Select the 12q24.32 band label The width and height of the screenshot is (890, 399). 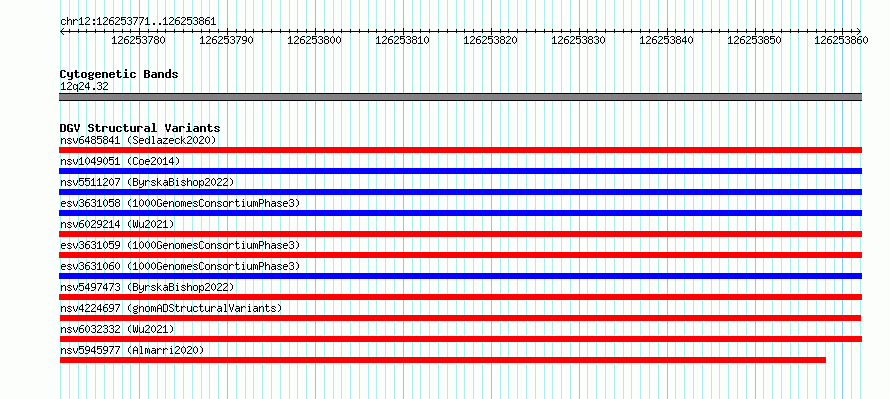point(84,87)
